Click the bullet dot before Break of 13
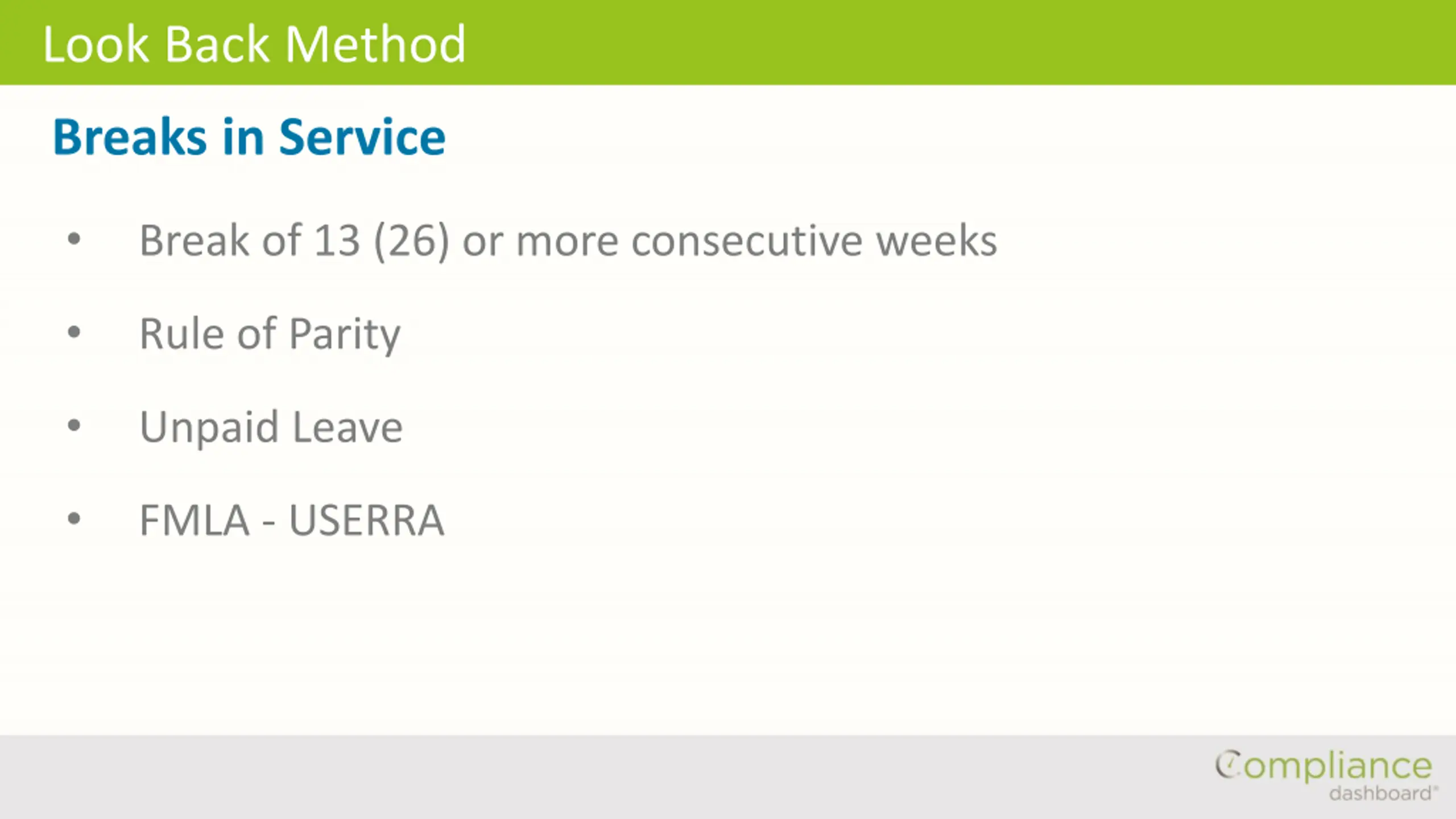Viewport: 1456px width, 819px height. pyautogui.click(x=74, y=238)
